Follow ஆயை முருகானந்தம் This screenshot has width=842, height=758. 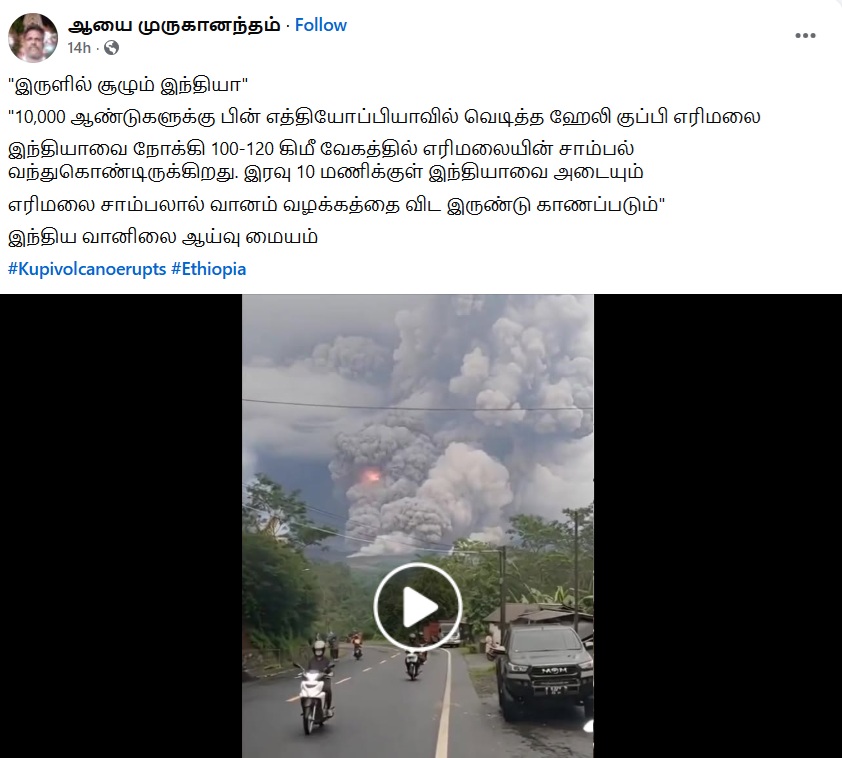coord(321,25)
